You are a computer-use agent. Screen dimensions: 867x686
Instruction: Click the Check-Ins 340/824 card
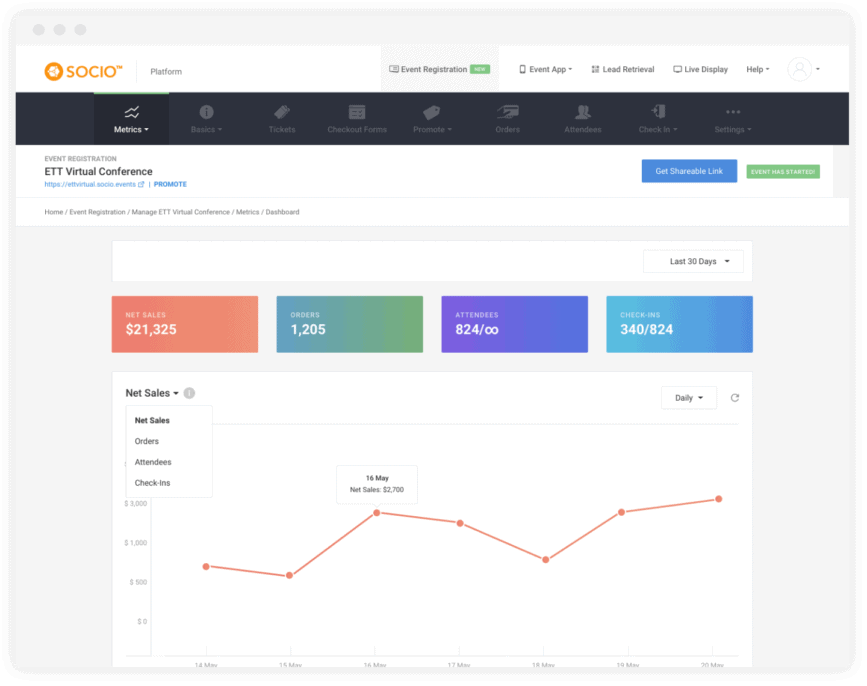[x=680, y=324]
